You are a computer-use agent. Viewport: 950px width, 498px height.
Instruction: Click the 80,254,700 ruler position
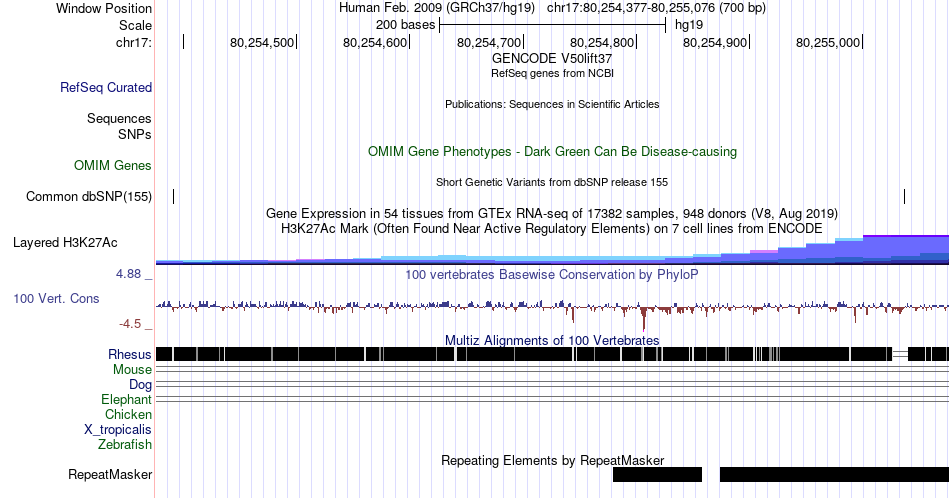(x=489, y=42)
